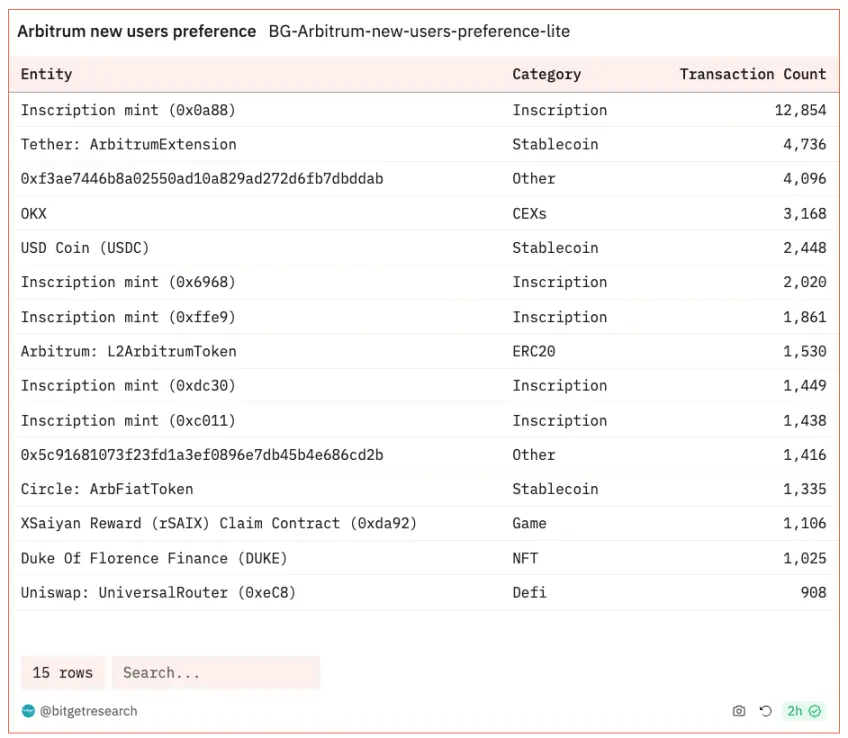This screenshot has height=738, width=848.
Task: Select the Arbitrum: L2ArbitrumToken cell
Action: [128, 351]
